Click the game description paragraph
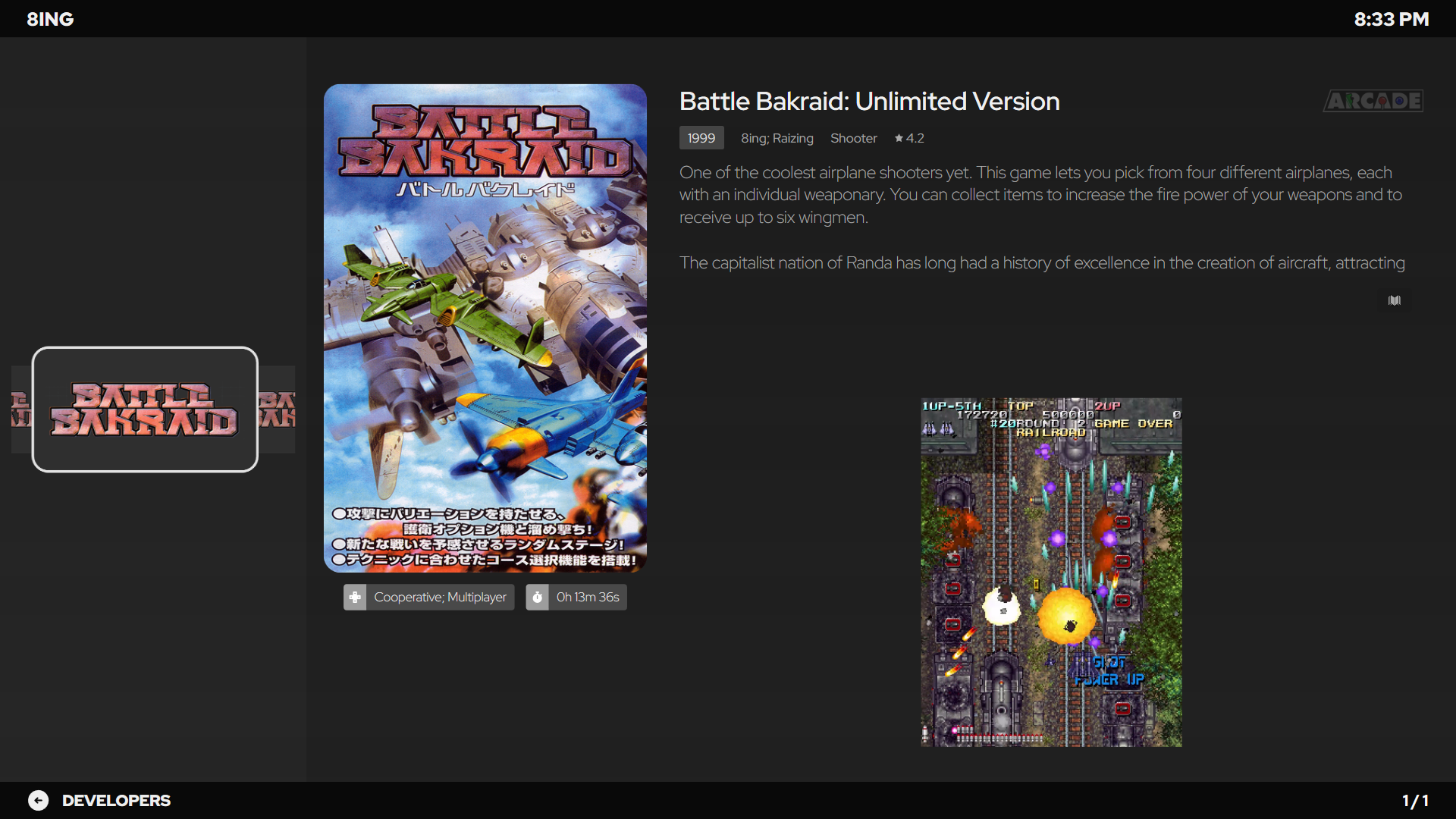Viewport: 1456px width, 819px height. tap(1040, 195)
